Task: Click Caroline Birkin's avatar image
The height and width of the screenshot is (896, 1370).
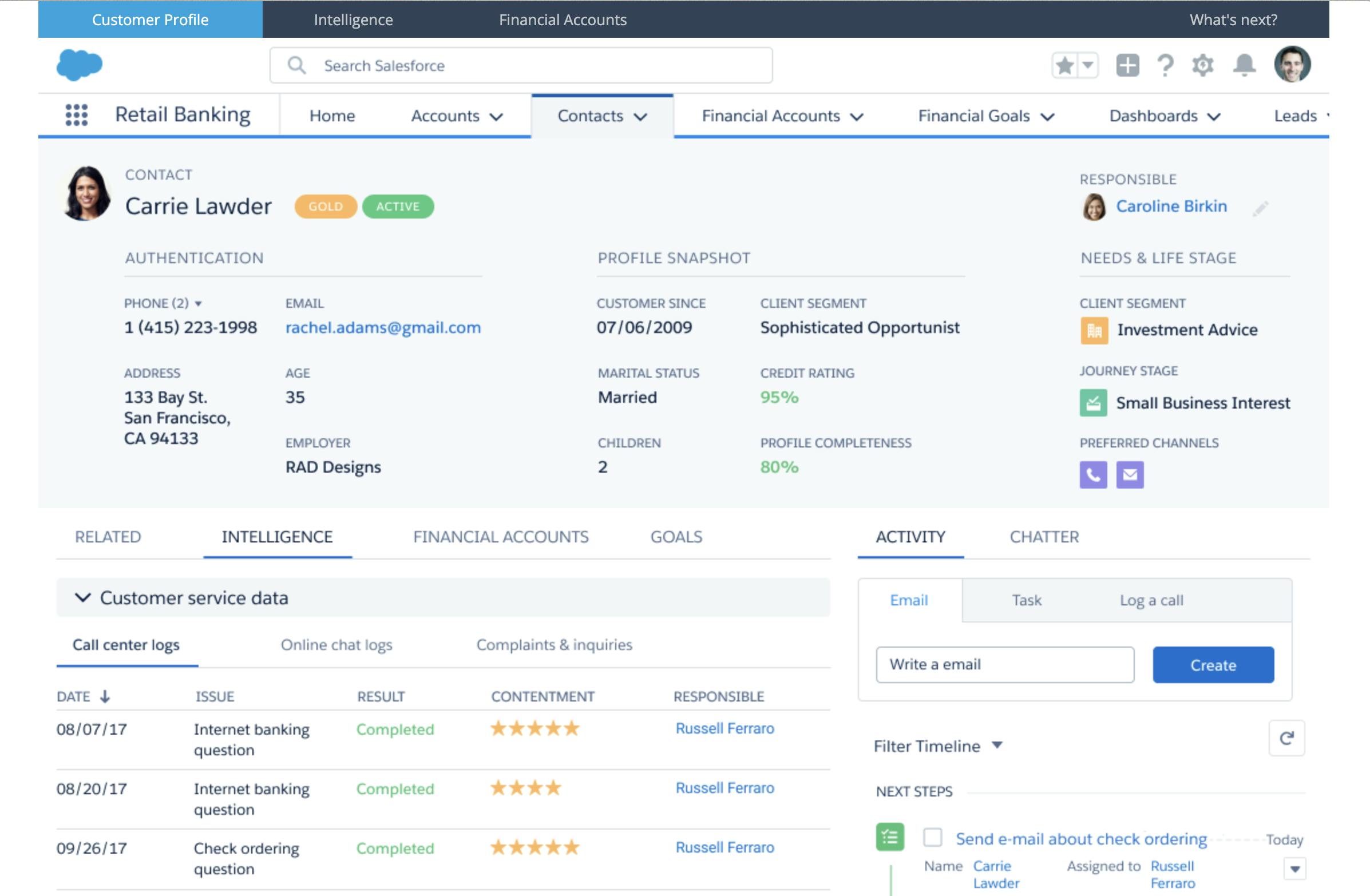Action: [1094, 207]
